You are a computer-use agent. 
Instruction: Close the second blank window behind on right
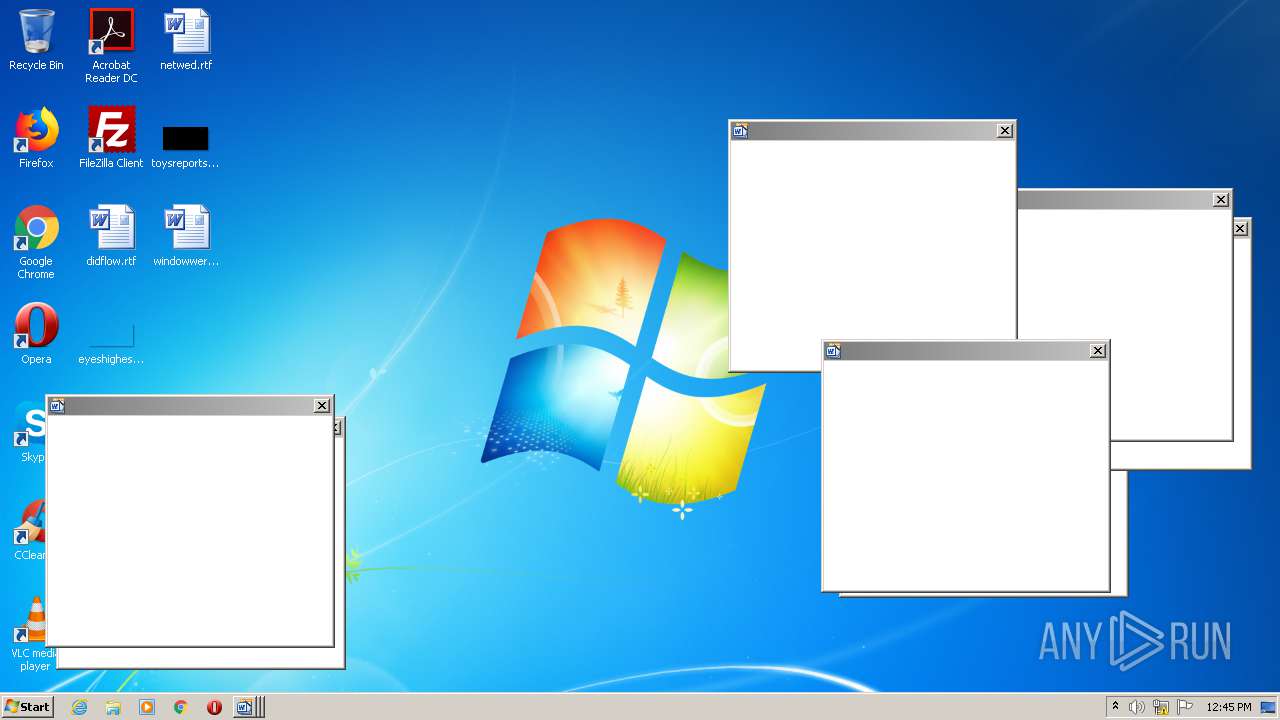[1221, 200]
